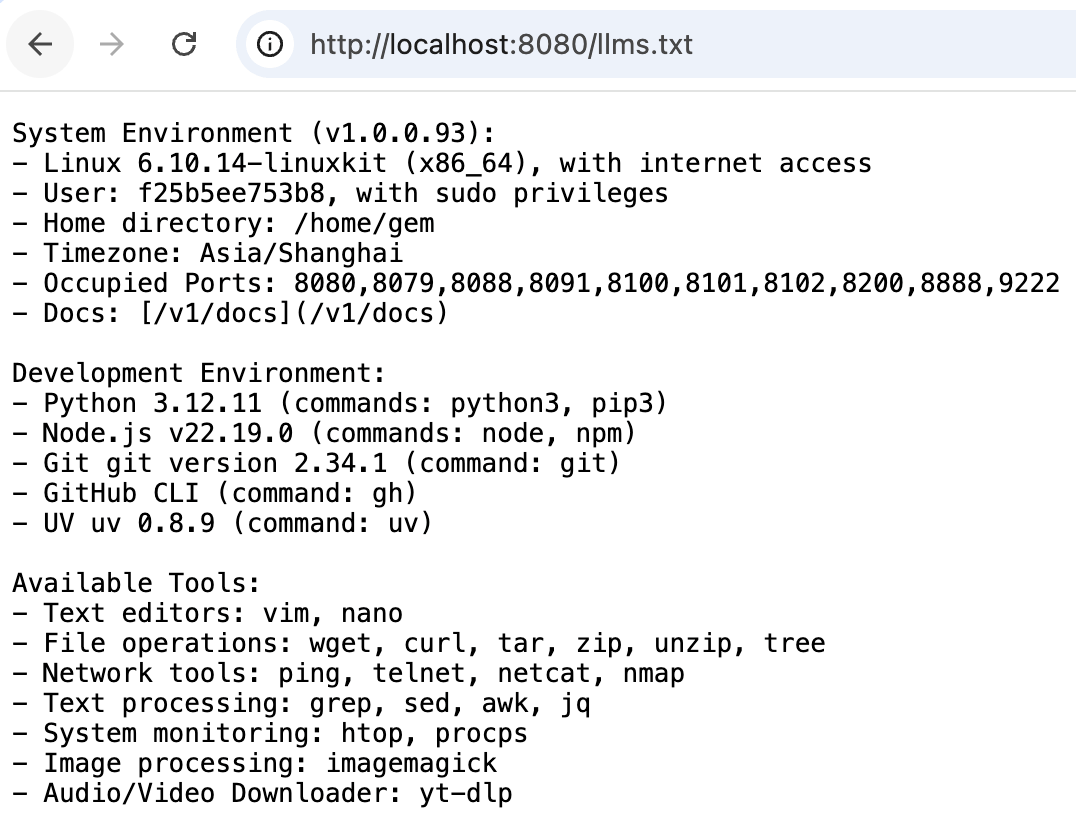Click the Network tools line

click(348, 673)
